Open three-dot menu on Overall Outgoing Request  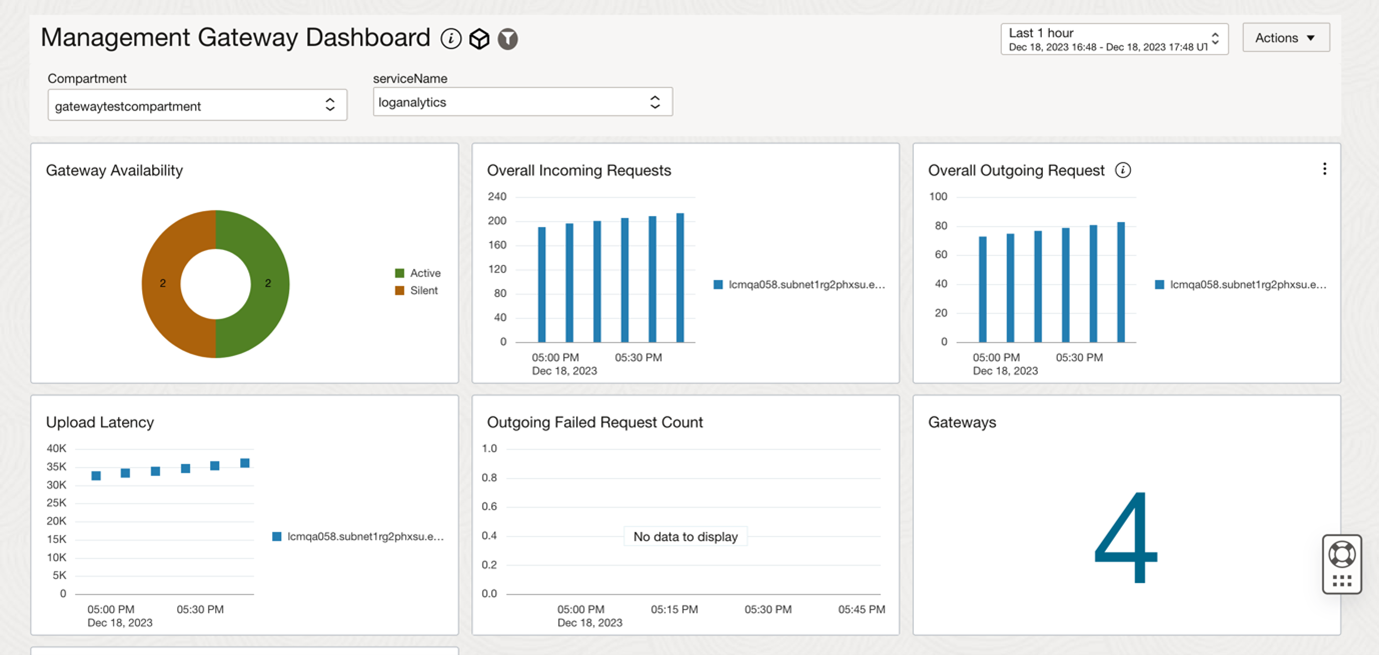click(x=1324, y=169)
